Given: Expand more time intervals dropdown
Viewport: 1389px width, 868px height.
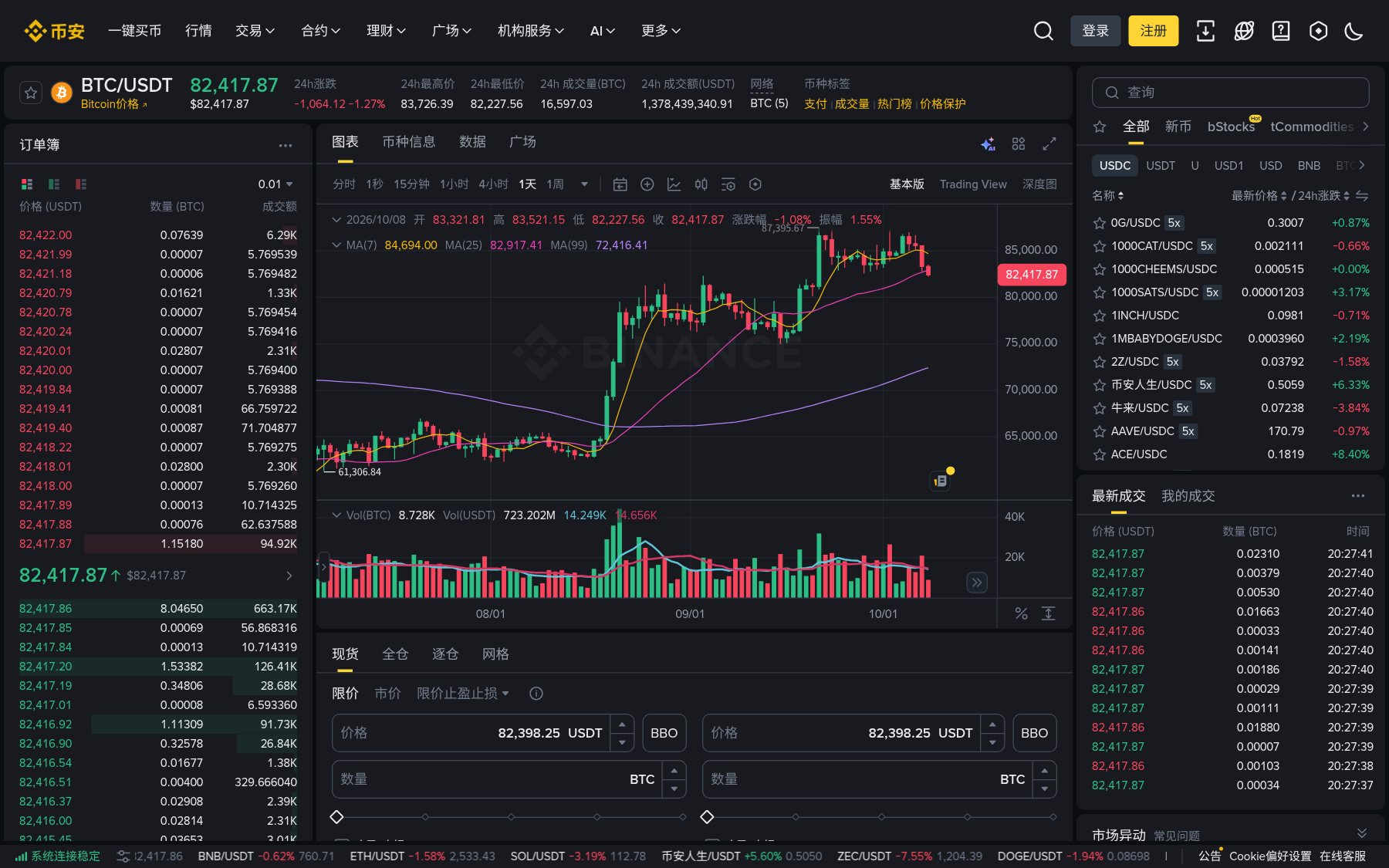Looking at the screenshot, I should click(x=584, y=184).
